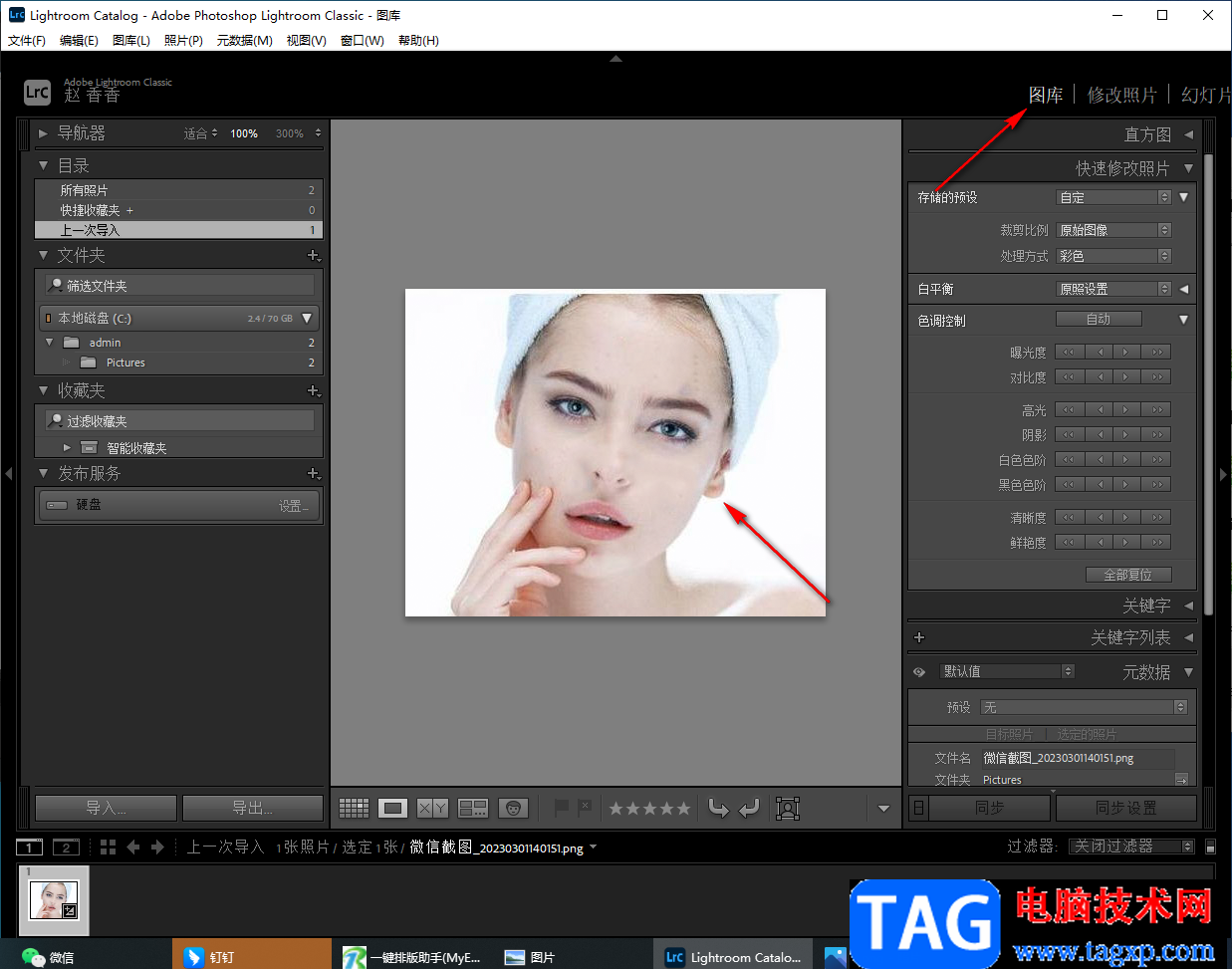Open the XY Compare view
Viewport: 1232px width, 969px height.
[432, 809]
